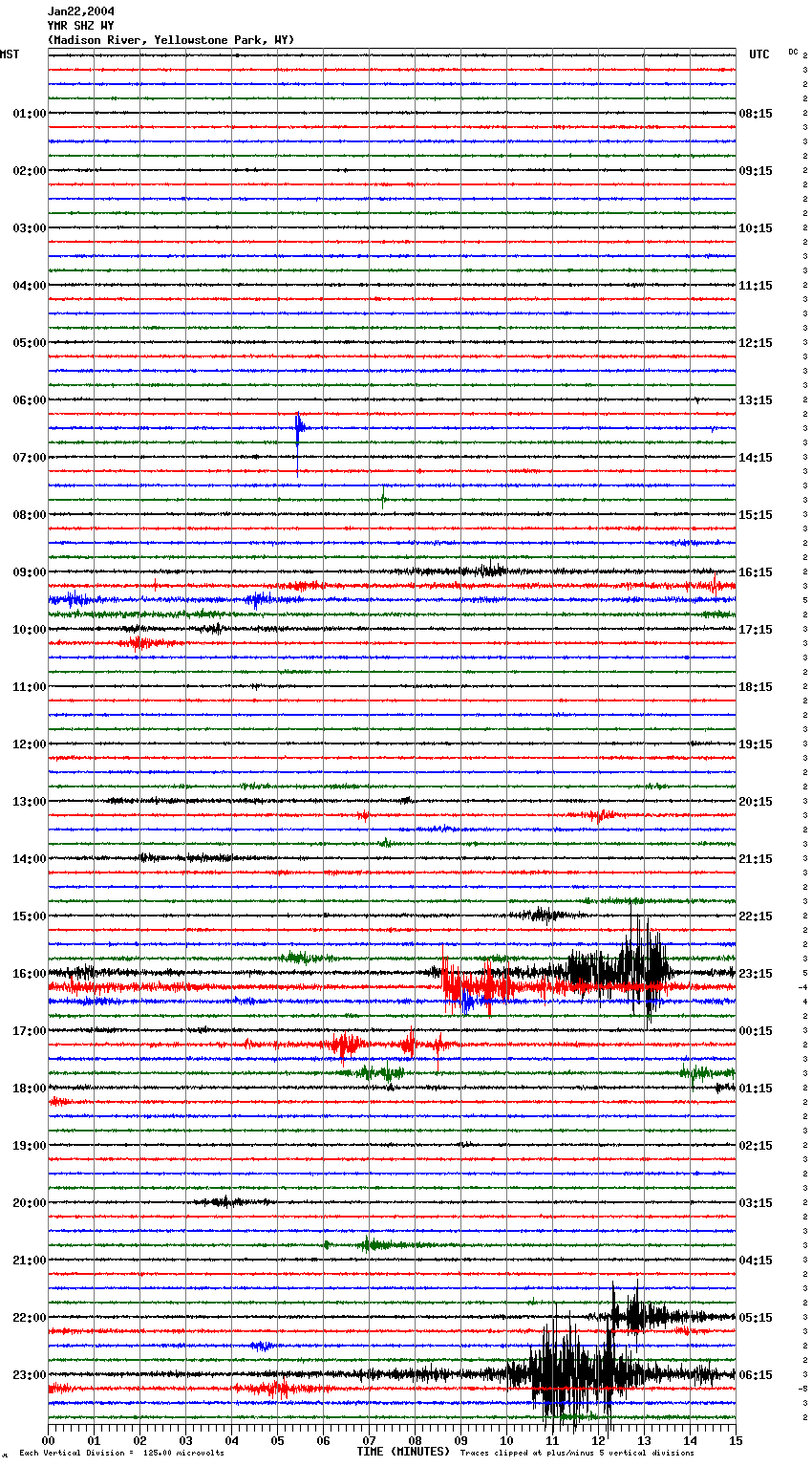Select the 23:00 MST hour label
This screenshot has width=812, height=1466.
click(x=30, y=1375)
